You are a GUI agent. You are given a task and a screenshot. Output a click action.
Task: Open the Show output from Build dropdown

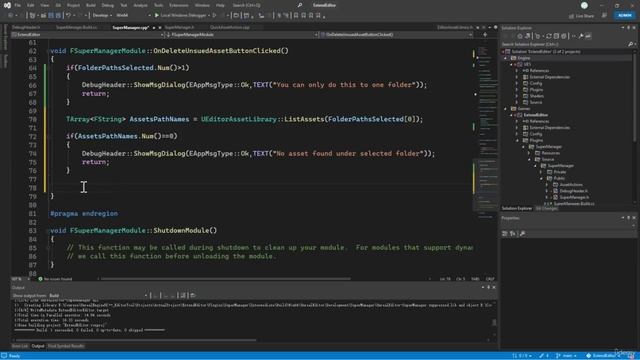(98, 296)
